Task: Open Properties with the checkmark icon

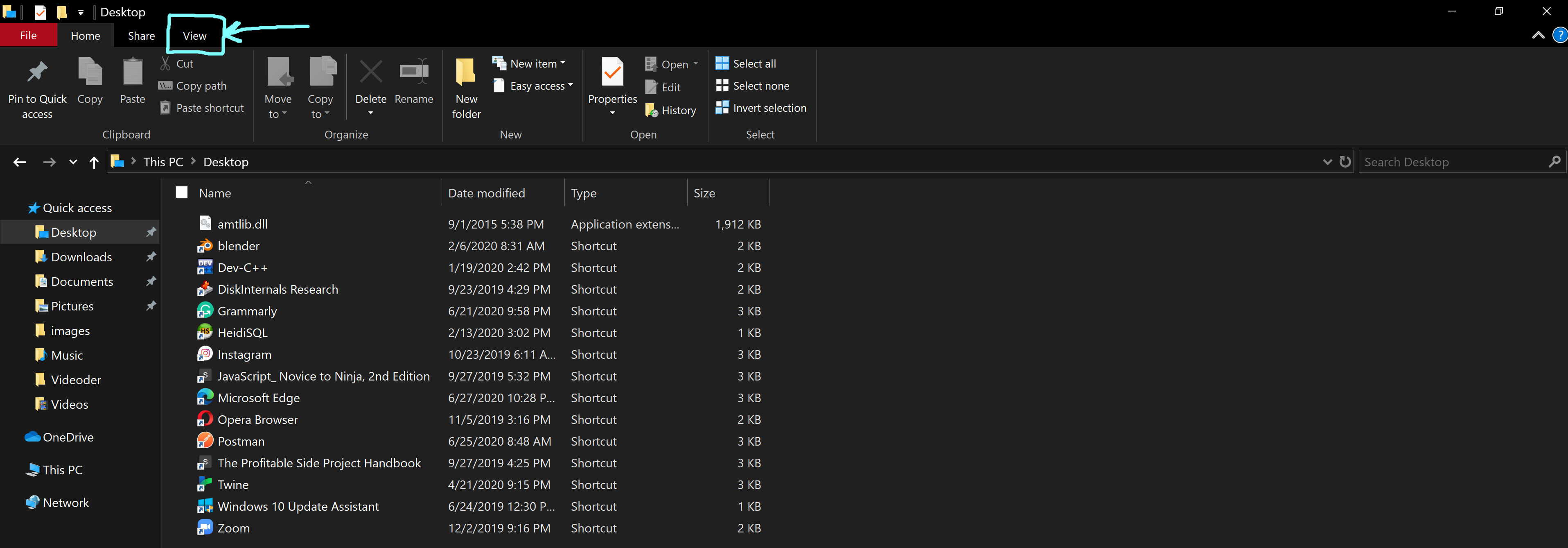Action: pyautogui.click(x=612, y=72)
